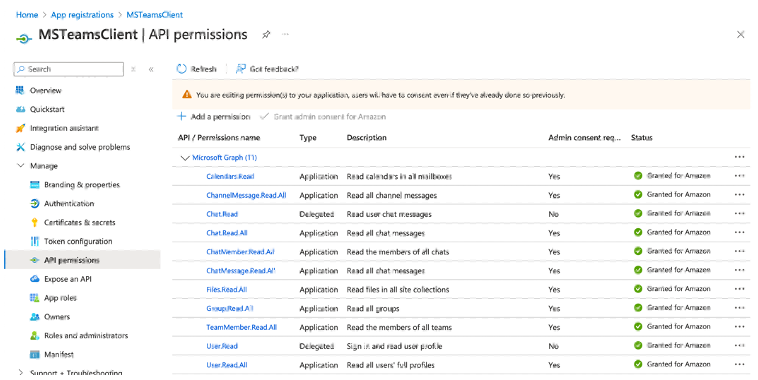Image resolution: width=758 pixels, height=380 pixels.
Task: Collapse the Microsoft Graph (11) permissions group
Action: coord(185,158)
